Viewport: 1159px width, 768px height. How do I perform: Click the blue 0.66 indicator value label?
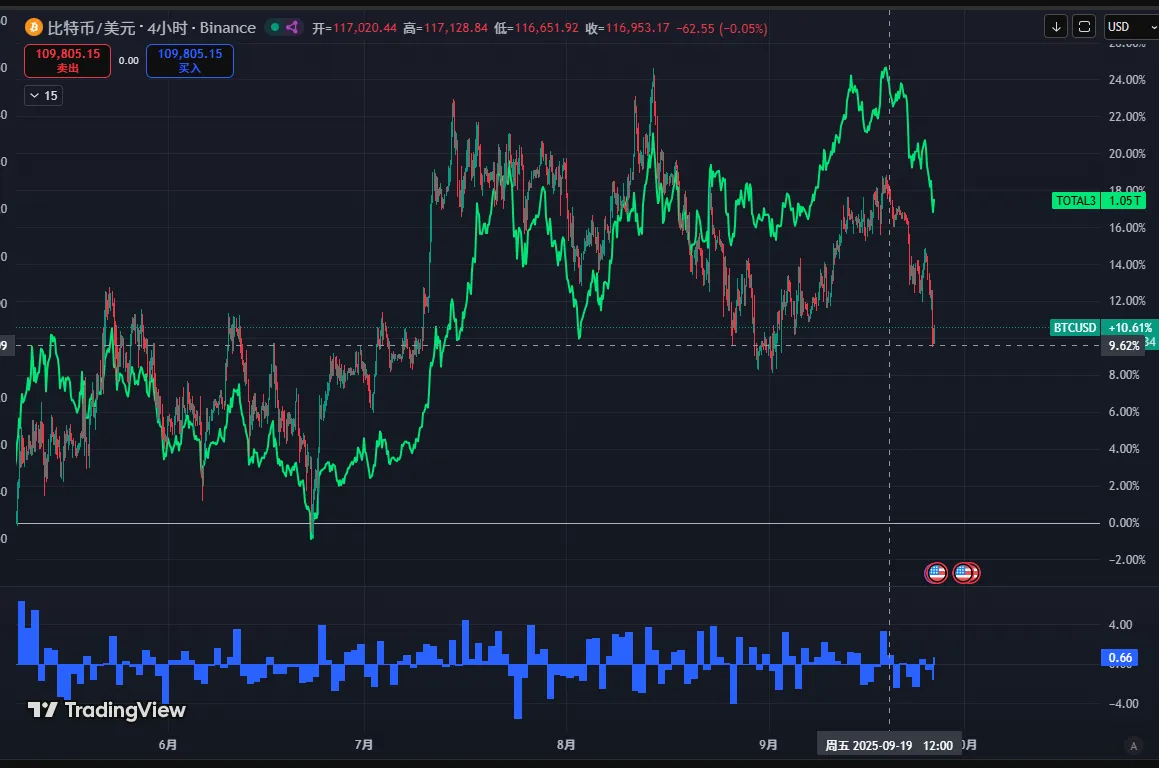coord(1121,657)
